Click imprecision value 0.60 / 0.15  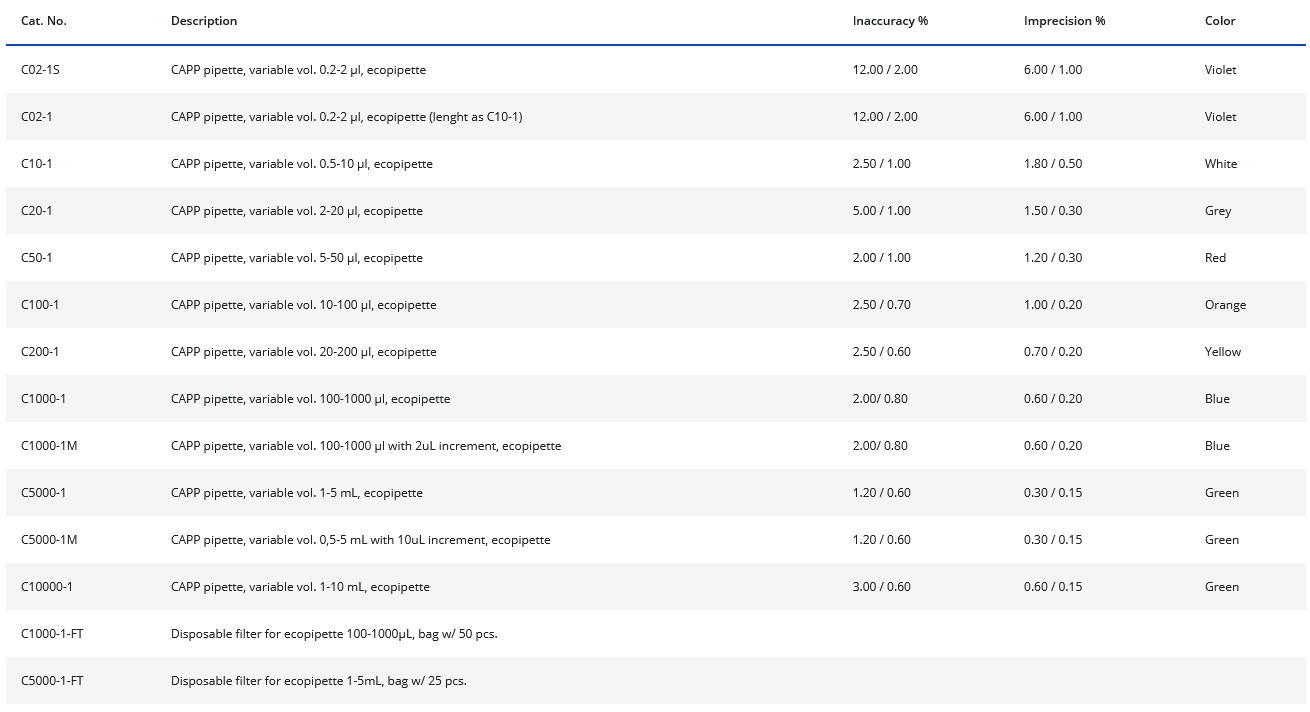click(1053, 587)
